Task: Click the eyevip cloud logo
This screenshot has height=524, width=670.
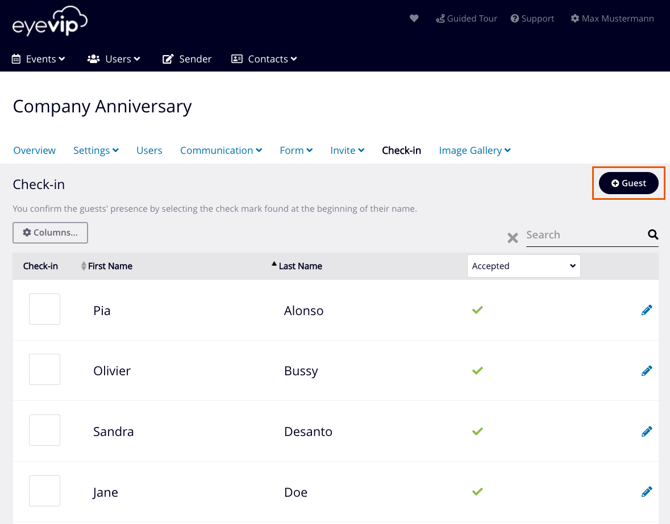Action: (x=49, y=21)
